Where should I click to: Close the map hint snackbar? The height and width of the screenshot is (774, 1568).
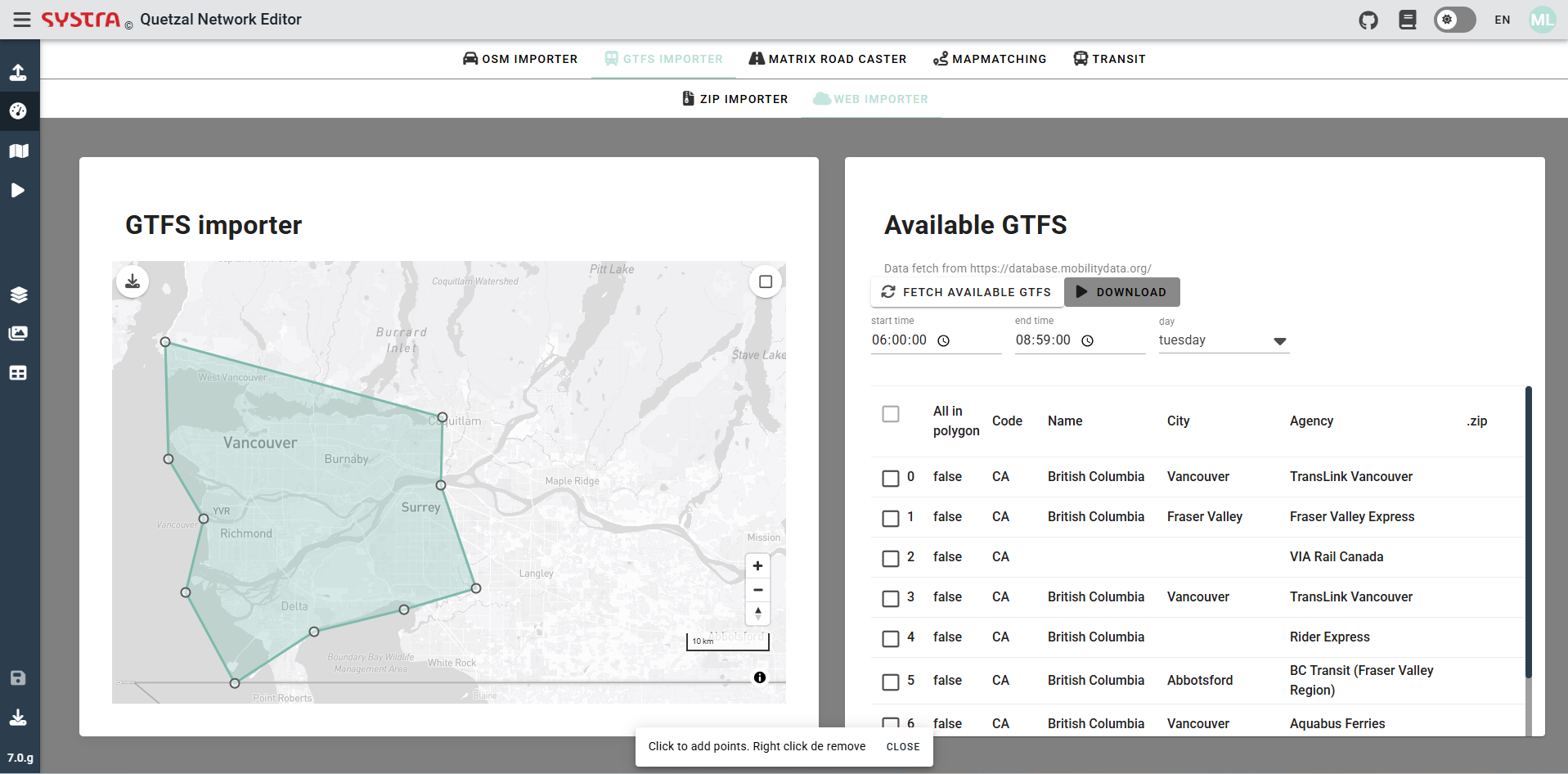point(903,747)
